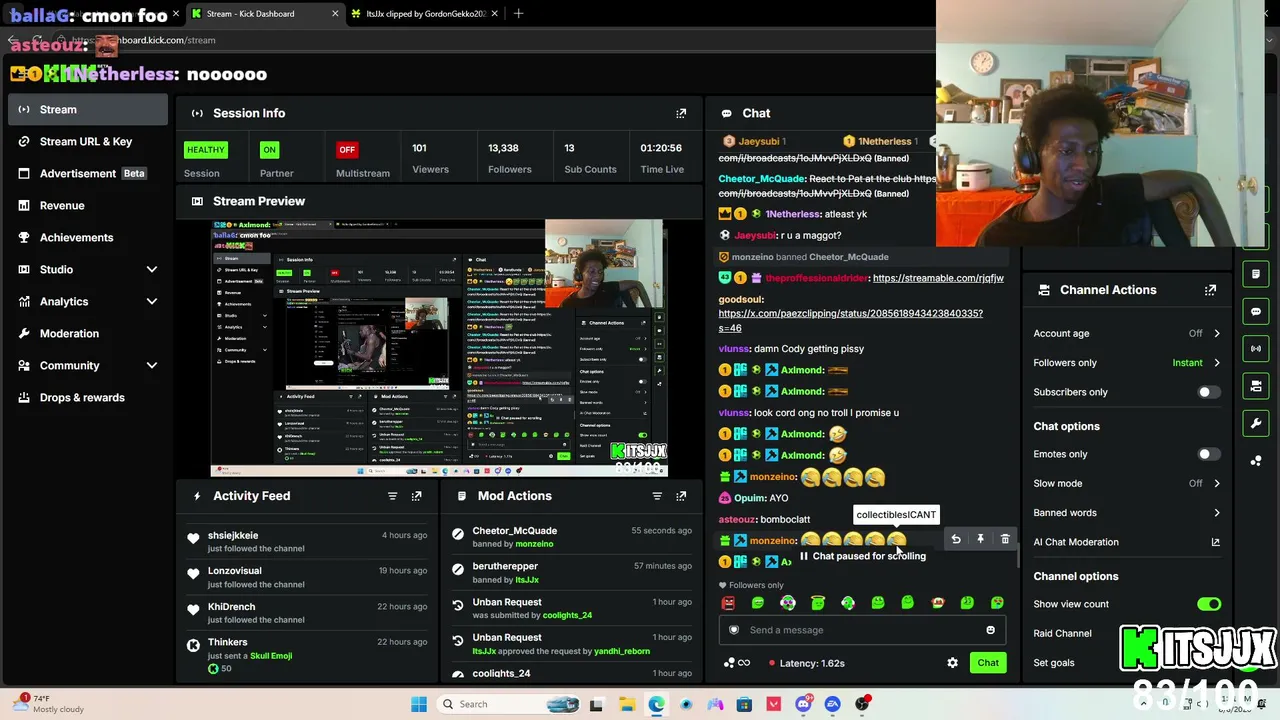Pin monzeino's highlighted chat message
The image size is (1280, 720).
(x=980, y=539)
